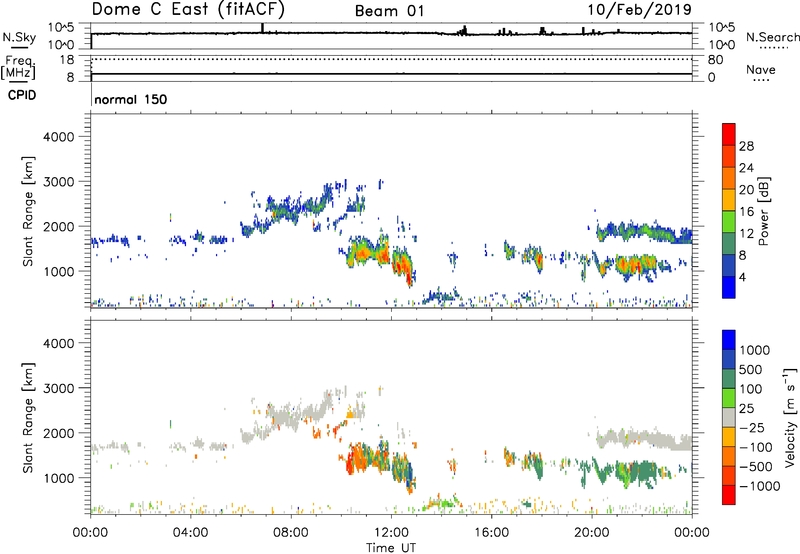The height and width of the screenshot is (554, 800).
Task: Click the 'Power [dB]' colorbar label
Action: (763, 211)
